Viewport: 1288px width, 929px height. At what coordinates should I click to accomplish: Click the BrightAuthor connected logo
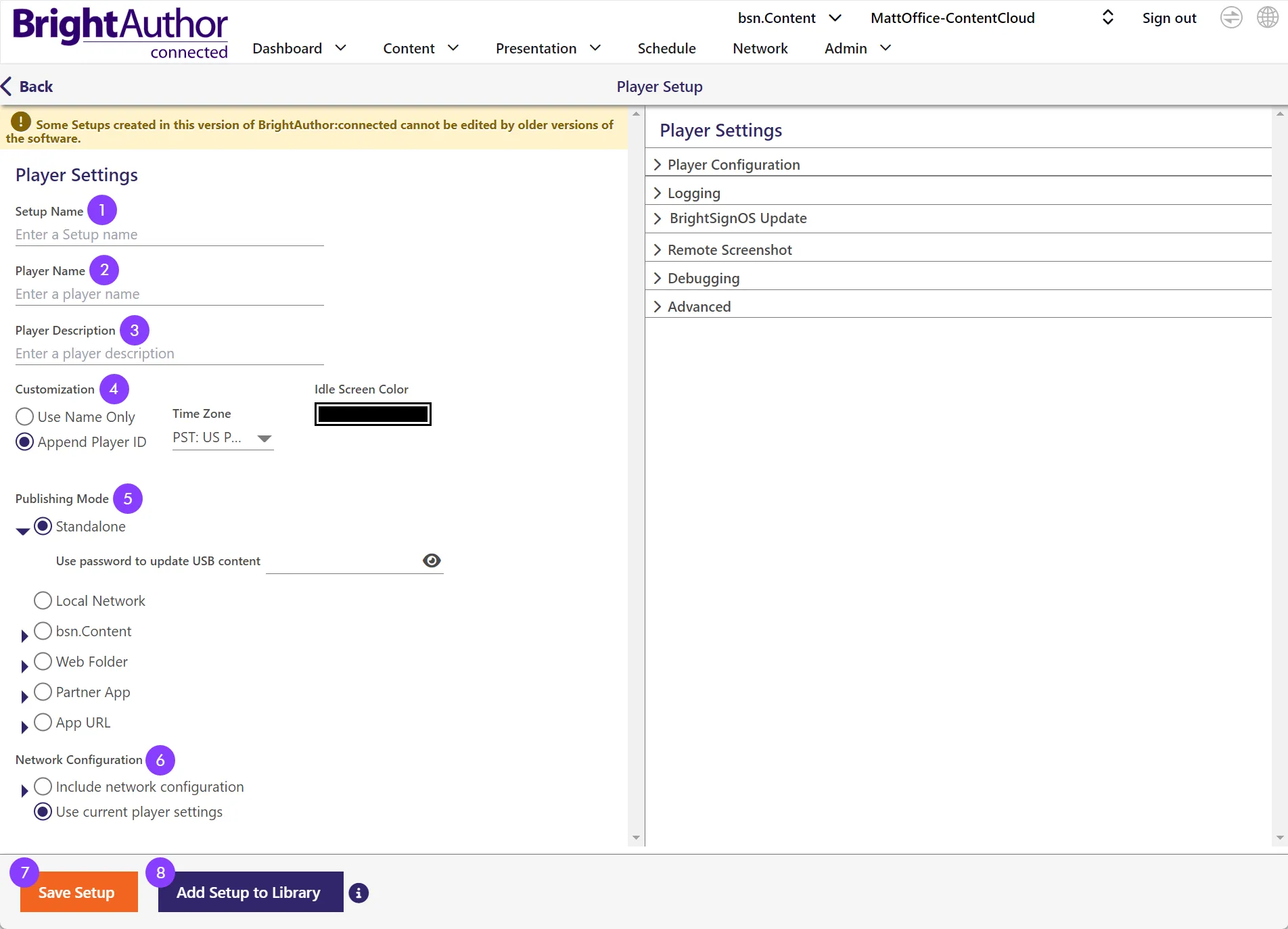(120, 32)
